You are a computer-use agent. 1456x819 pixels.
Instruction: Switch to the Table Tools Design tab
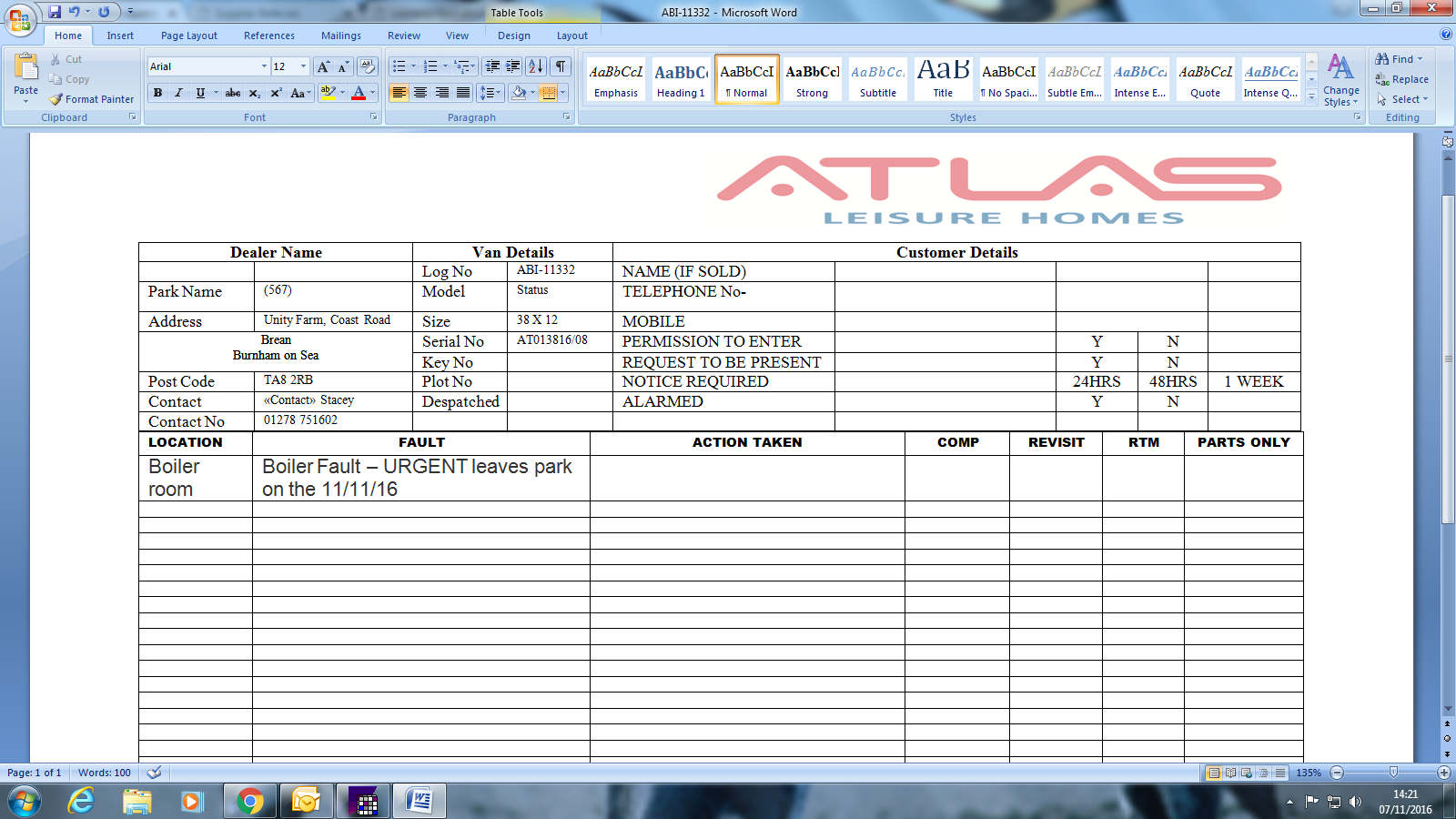click(513, 35)
